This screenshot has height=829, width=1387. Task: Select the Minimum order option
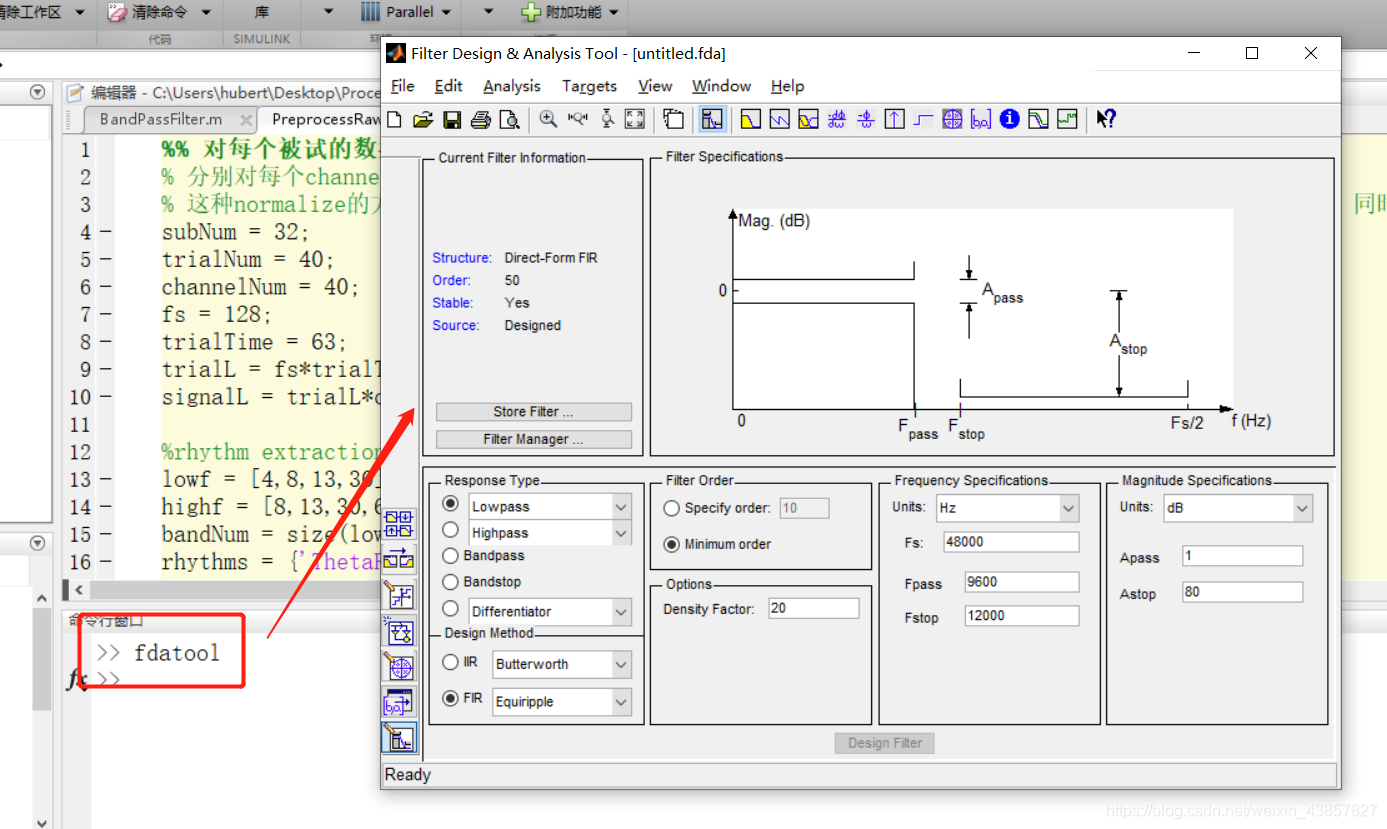672,544
